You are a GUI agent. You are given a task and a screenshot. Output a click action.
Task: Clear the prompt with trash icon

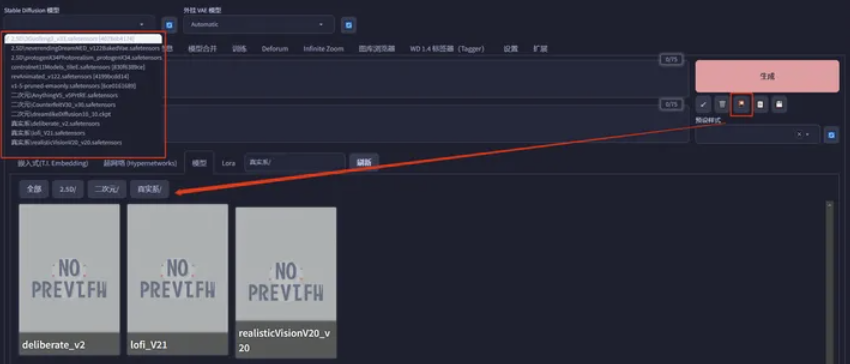[x=722, y=104]
